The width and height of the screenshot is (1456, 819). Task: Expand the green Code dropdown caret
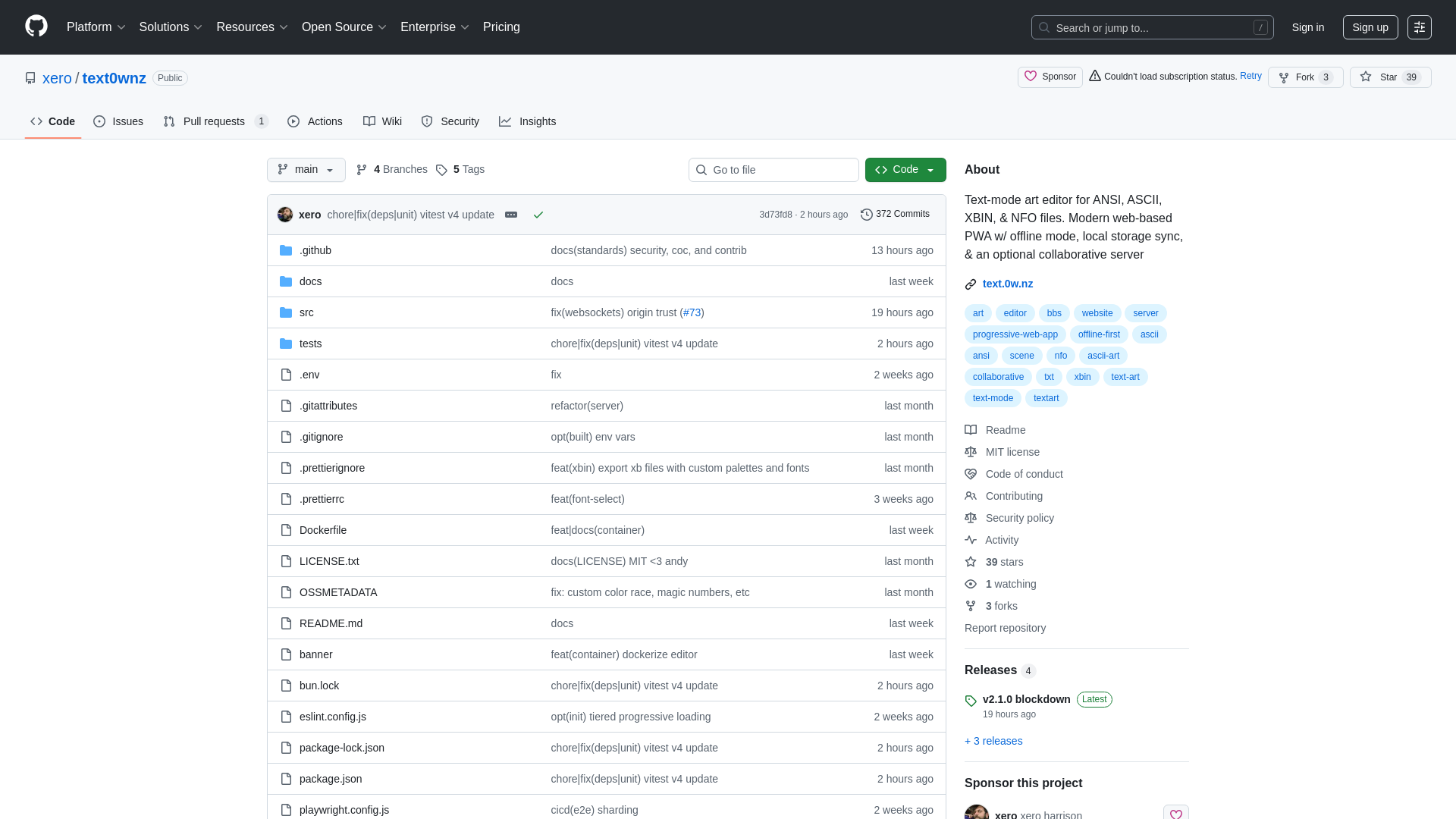pyautogui.click(x=931, y=170)
